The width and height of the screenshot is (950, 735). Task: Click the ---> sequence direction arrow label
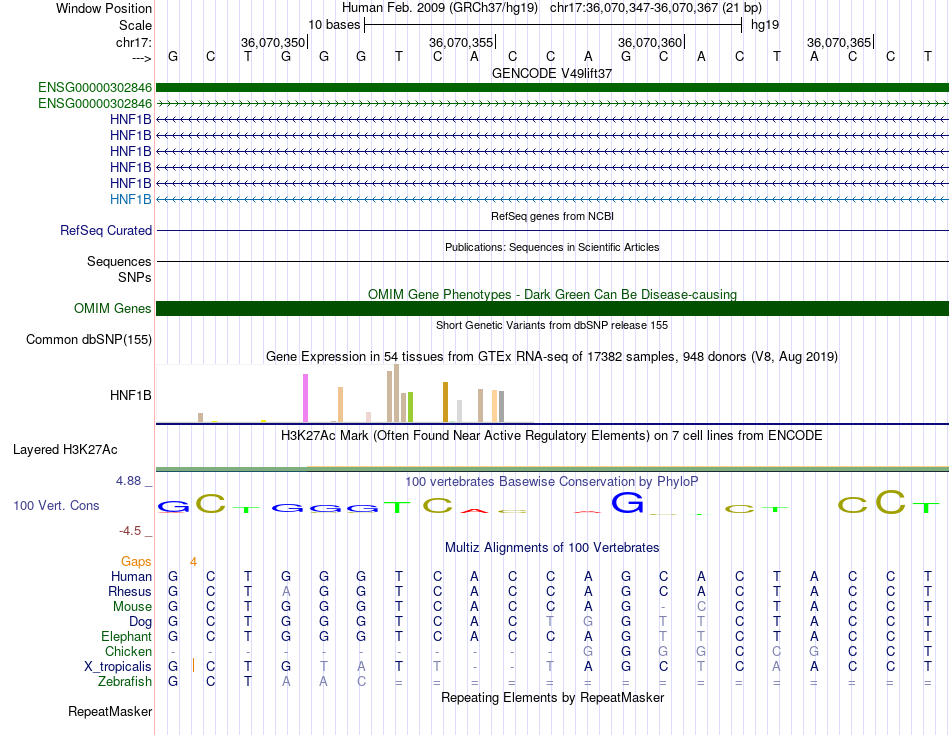[x=141, y=58]
